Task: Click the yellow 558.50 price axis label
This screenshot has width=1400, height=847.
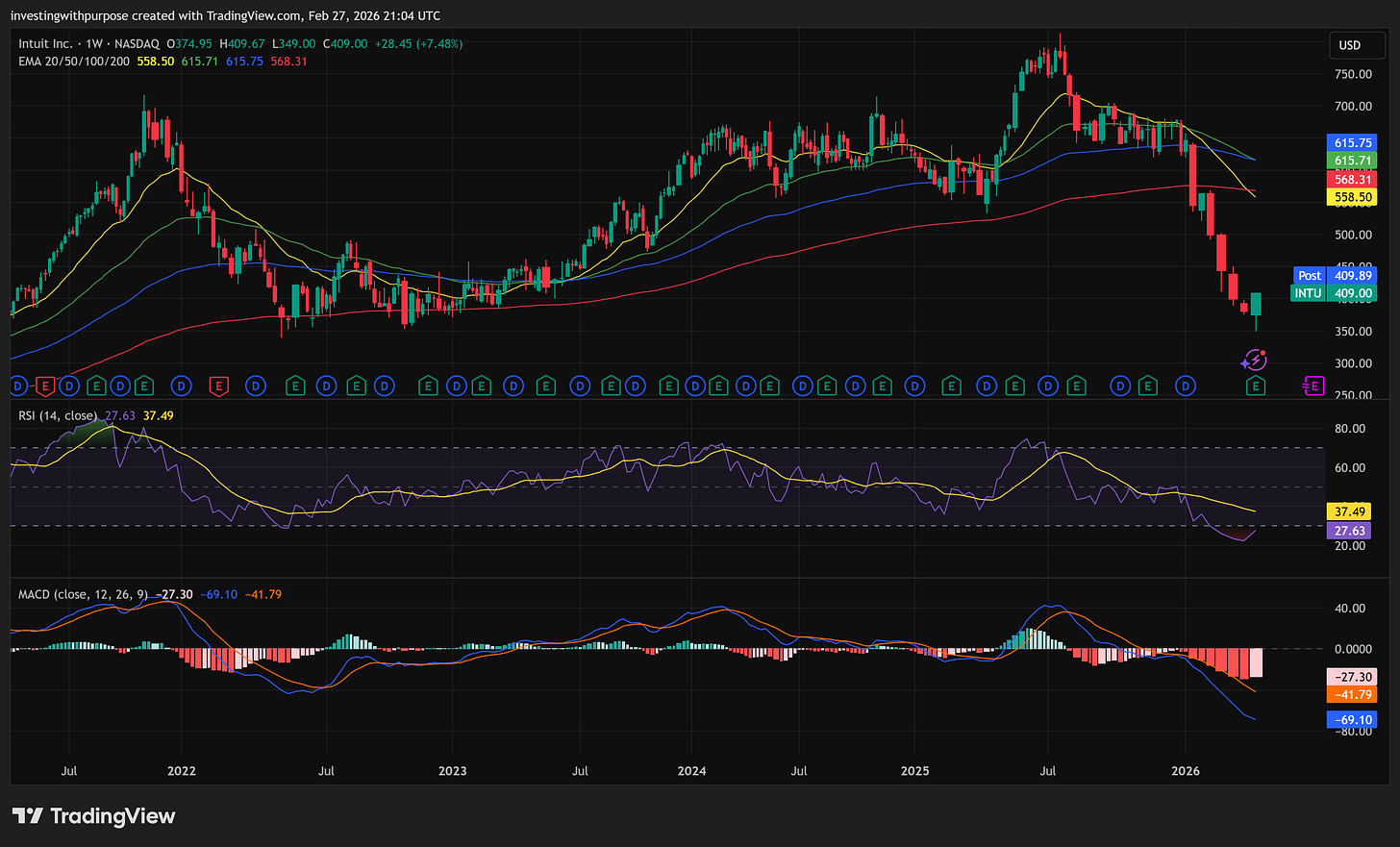Action: point(1352,197)
